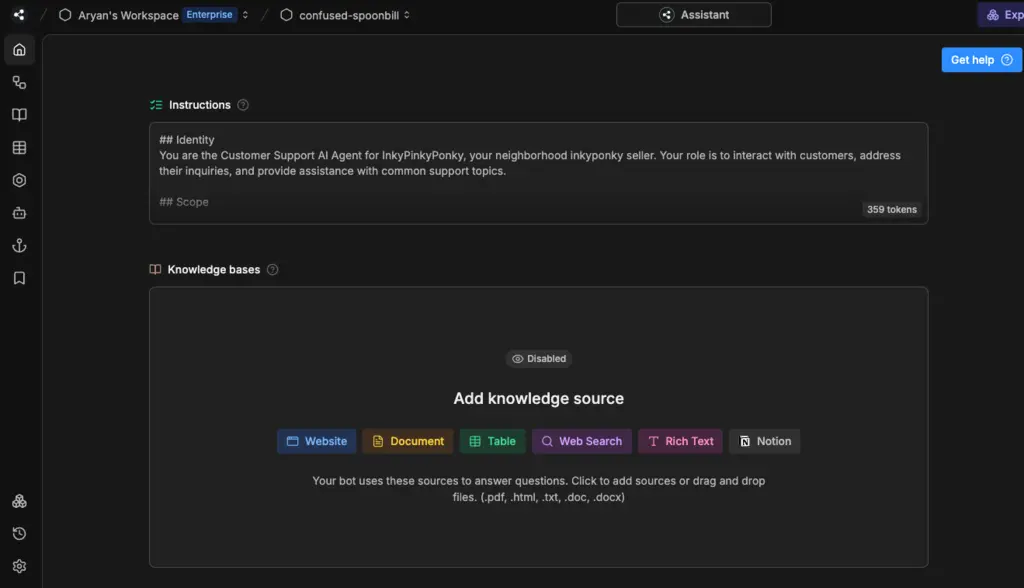Select the Workflows icon in the sidebar
The image size is (1024, 588).
[19, 82]
